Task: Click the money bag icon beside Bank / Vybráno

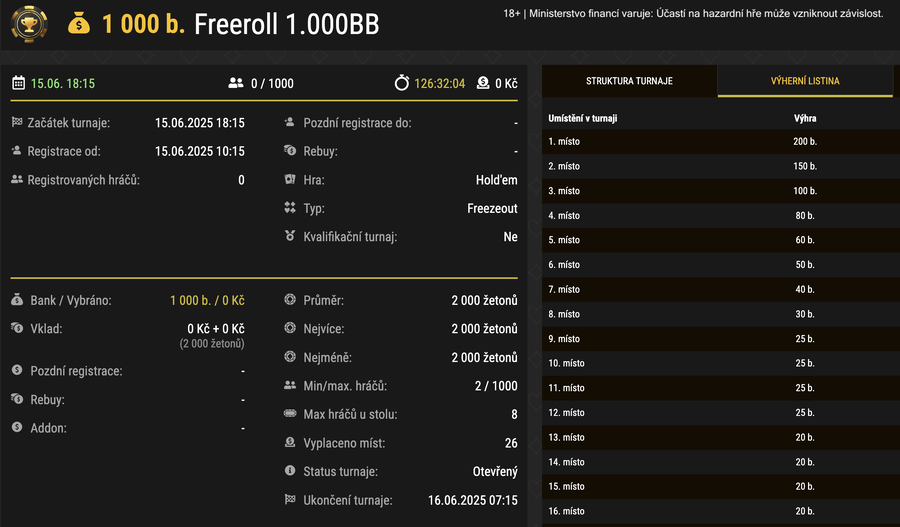Action: tap(17, 300)
